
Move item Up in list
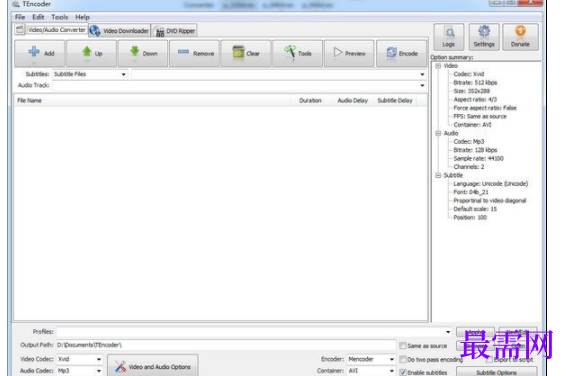92,53
